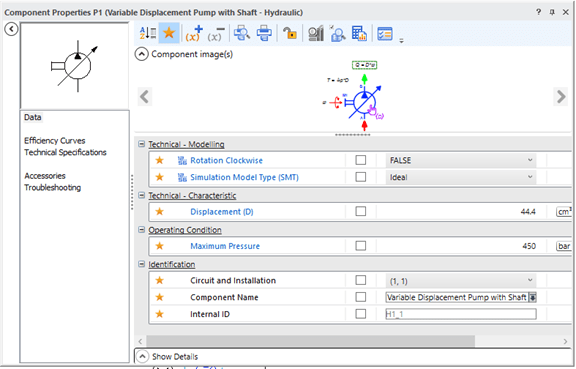Click the Displacement (D) property link
The width and height of the screenshot is (576, 369).
[x=222, y=212]
